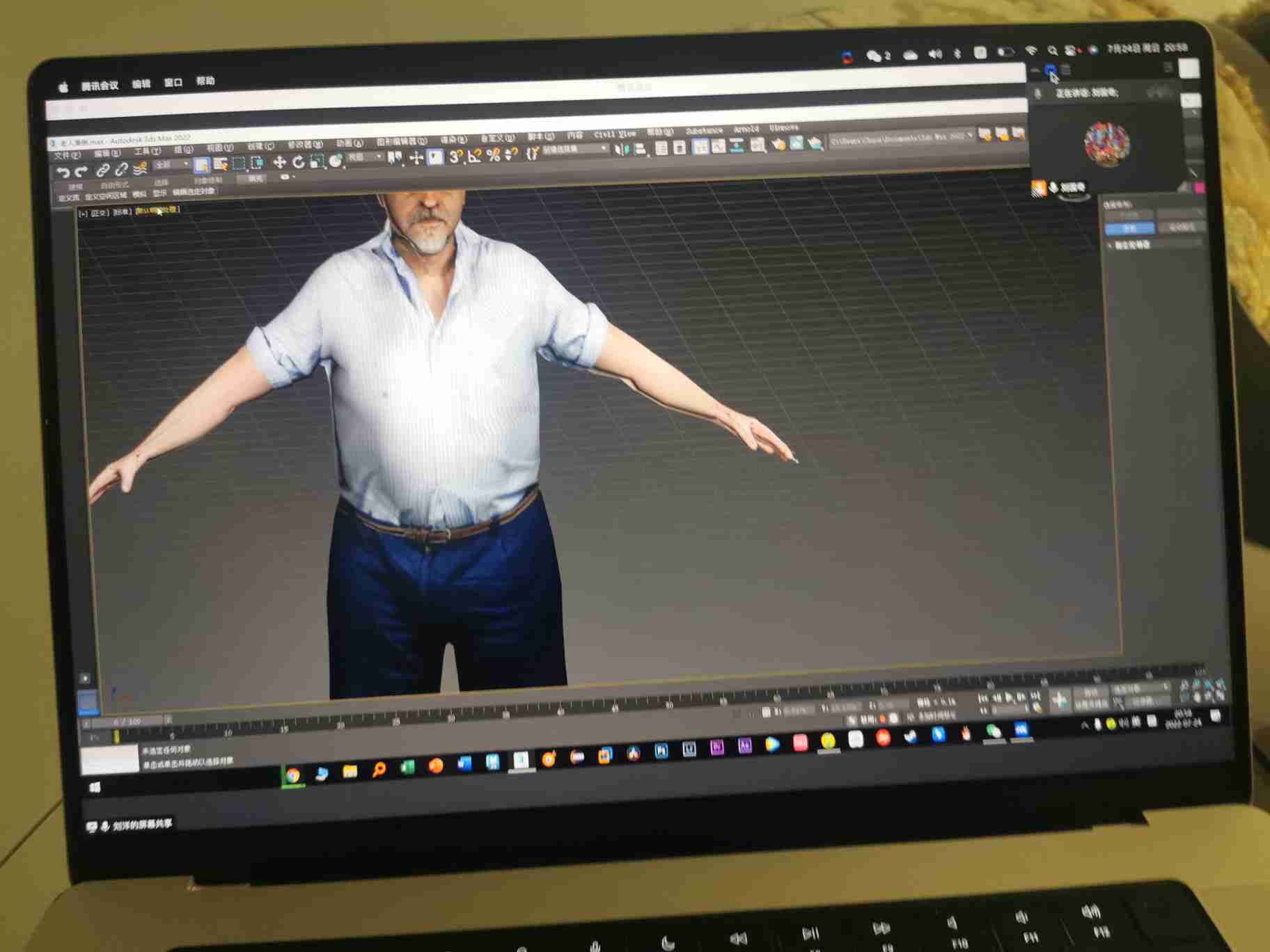Open the named selection sets dropdown
The width and height of the screenshot is (1270, 952).
click(575, 150)
